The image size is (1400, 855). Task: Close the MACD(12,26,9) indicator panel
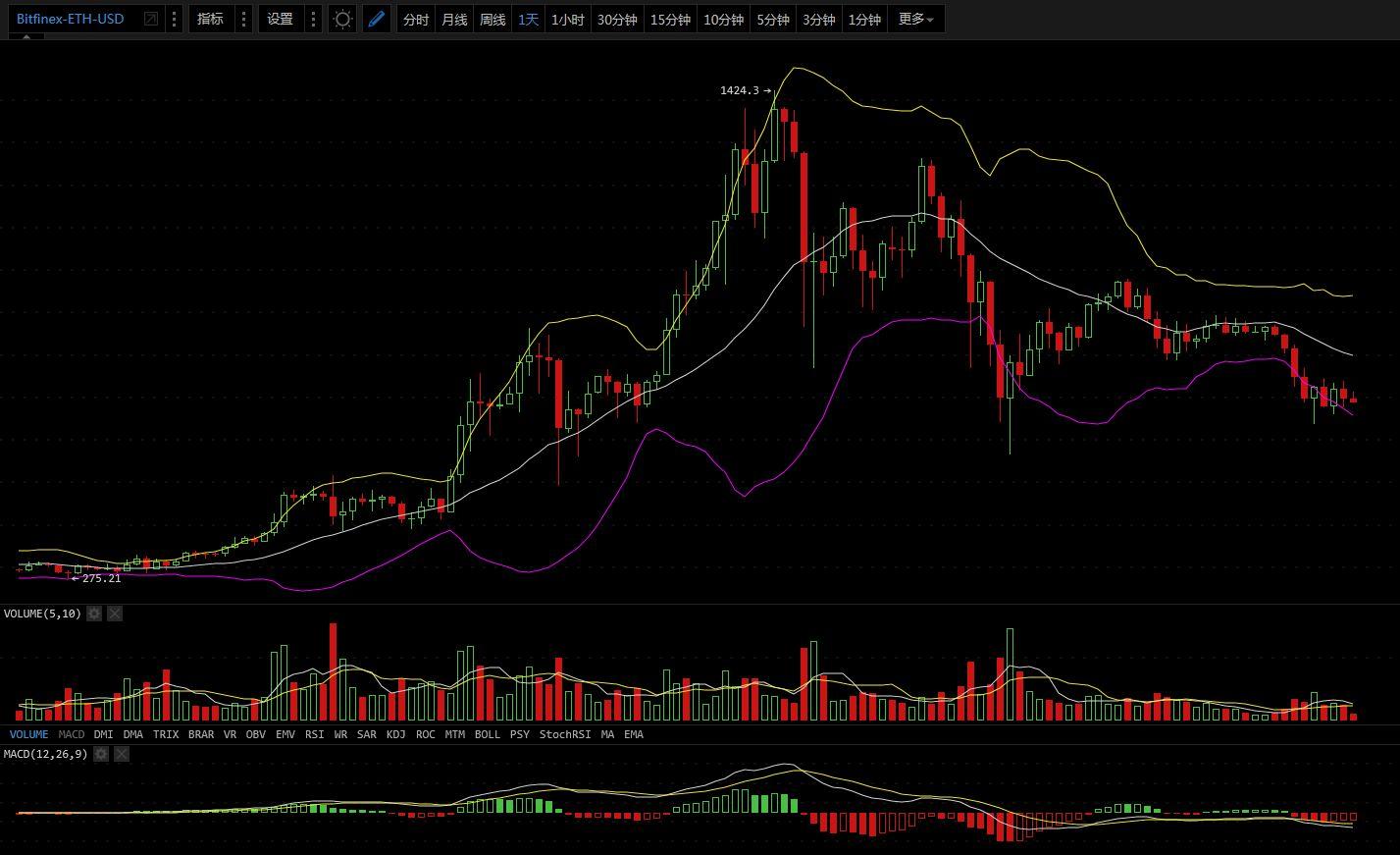point(122,754)
